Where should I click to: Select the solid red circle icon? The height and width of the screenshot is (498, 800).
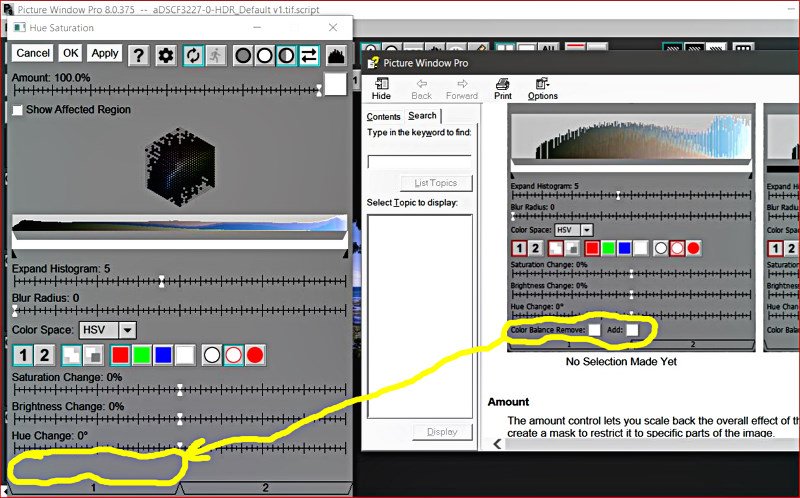coord(255,355)
